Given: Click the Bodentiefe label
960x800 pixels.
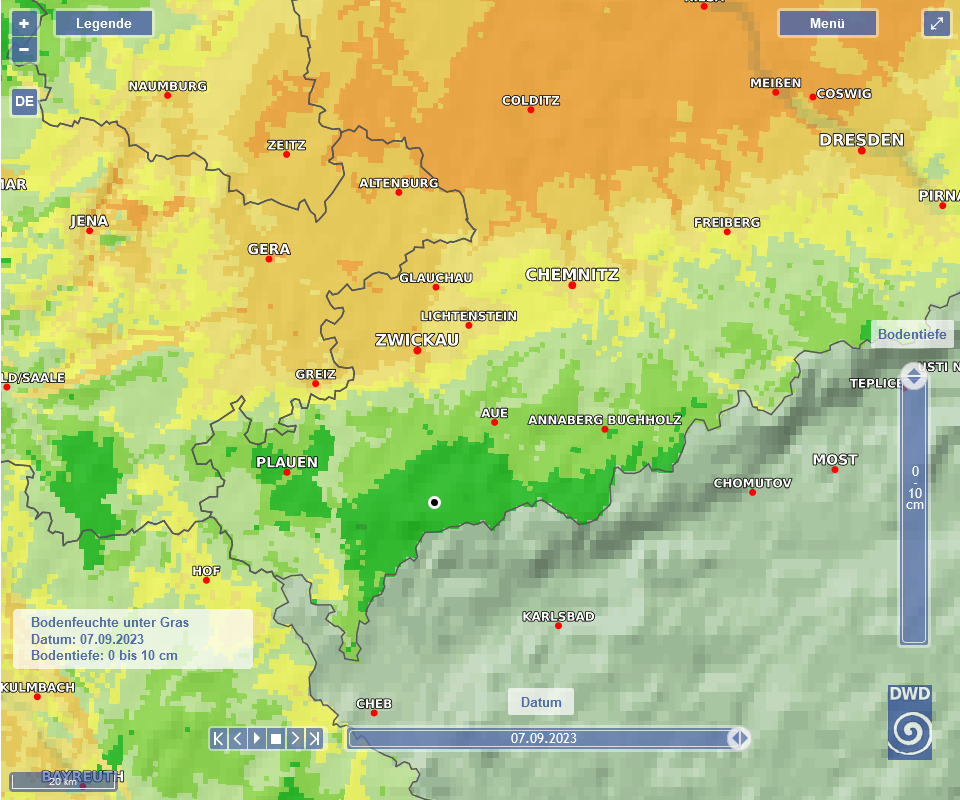Looking at the screenshot, I should coord(911,334).
